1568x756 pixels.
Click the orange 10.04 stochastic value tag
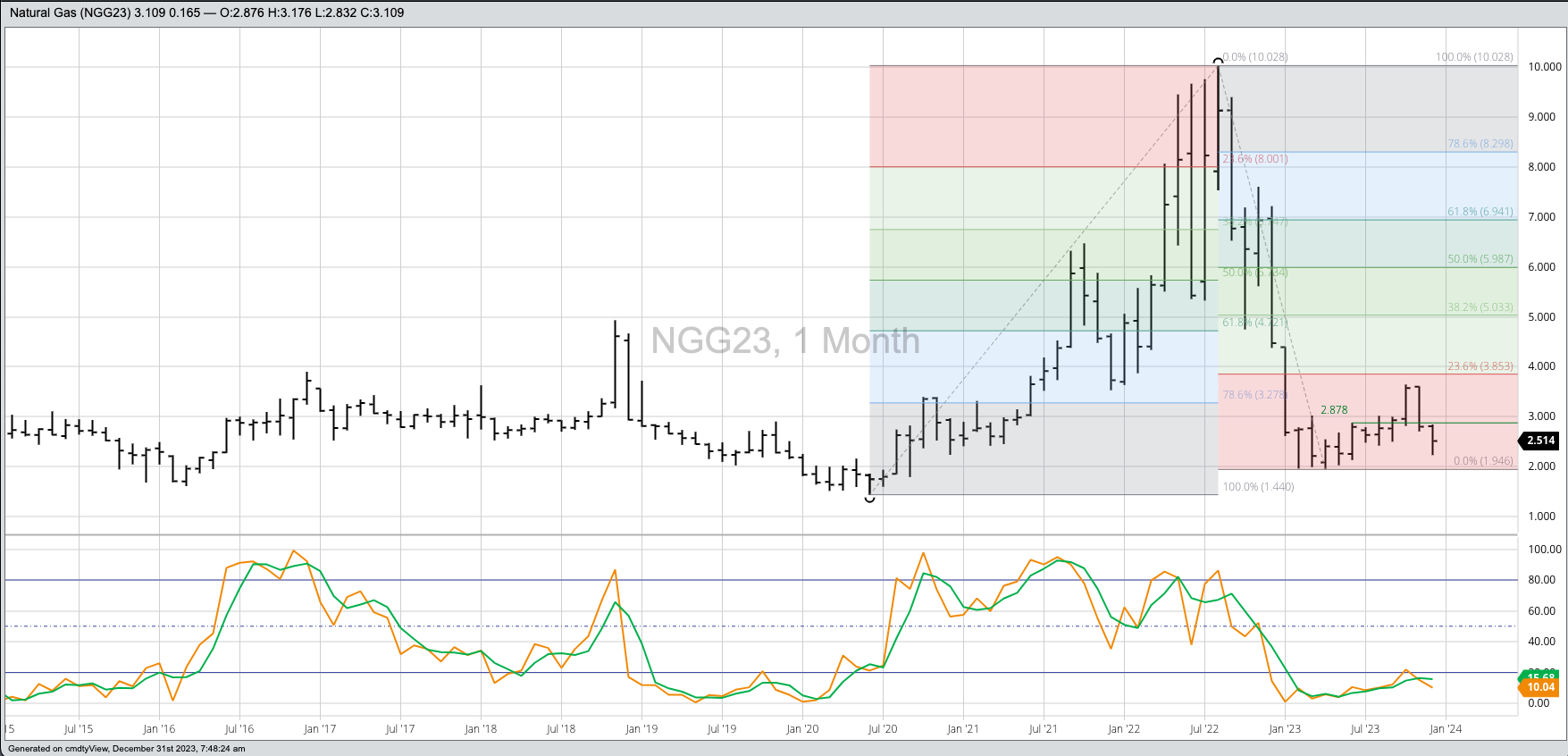[x=1539, y=687]
